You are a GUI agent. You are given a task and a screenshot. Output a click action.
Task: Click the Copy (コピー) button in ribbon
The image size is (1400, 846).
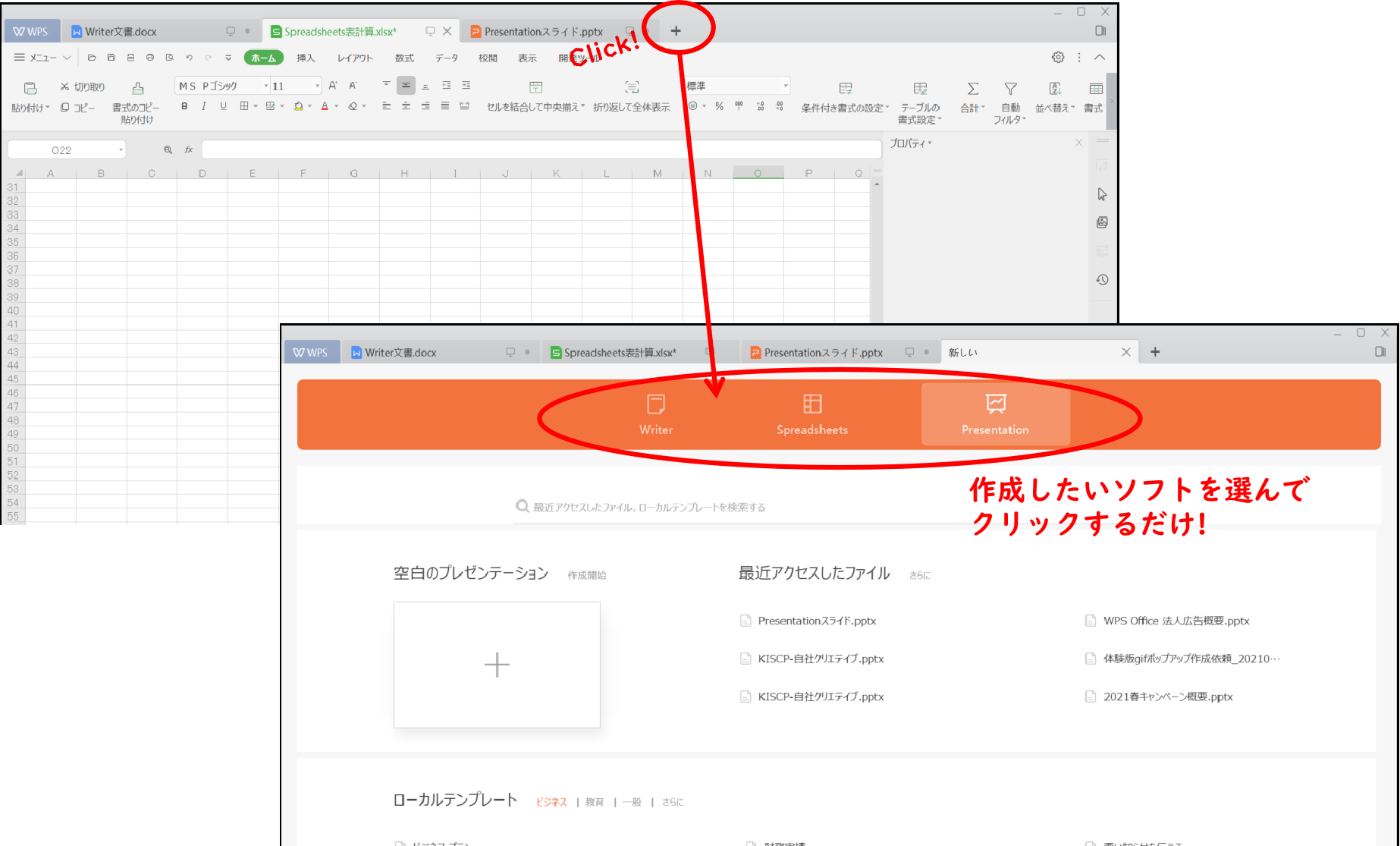pyautogui.click(x=77, y=108)
